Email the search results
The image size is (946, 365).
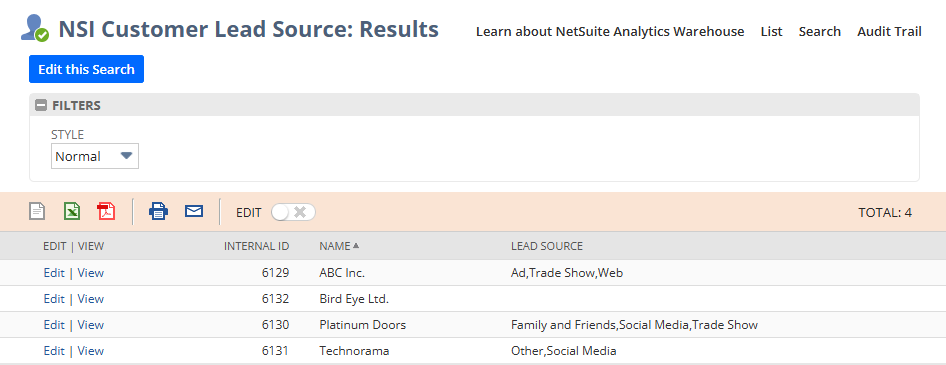point(194,211)
